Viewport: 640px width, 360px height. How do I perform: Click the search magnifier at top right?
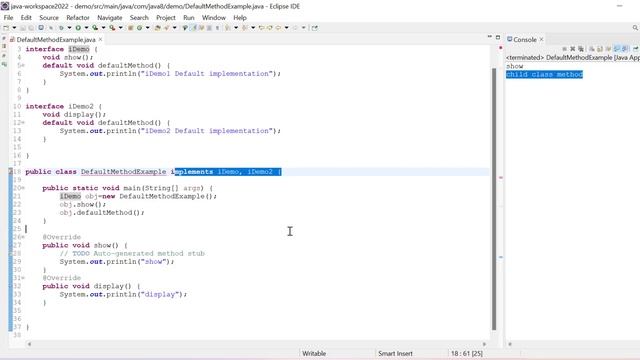635,28
